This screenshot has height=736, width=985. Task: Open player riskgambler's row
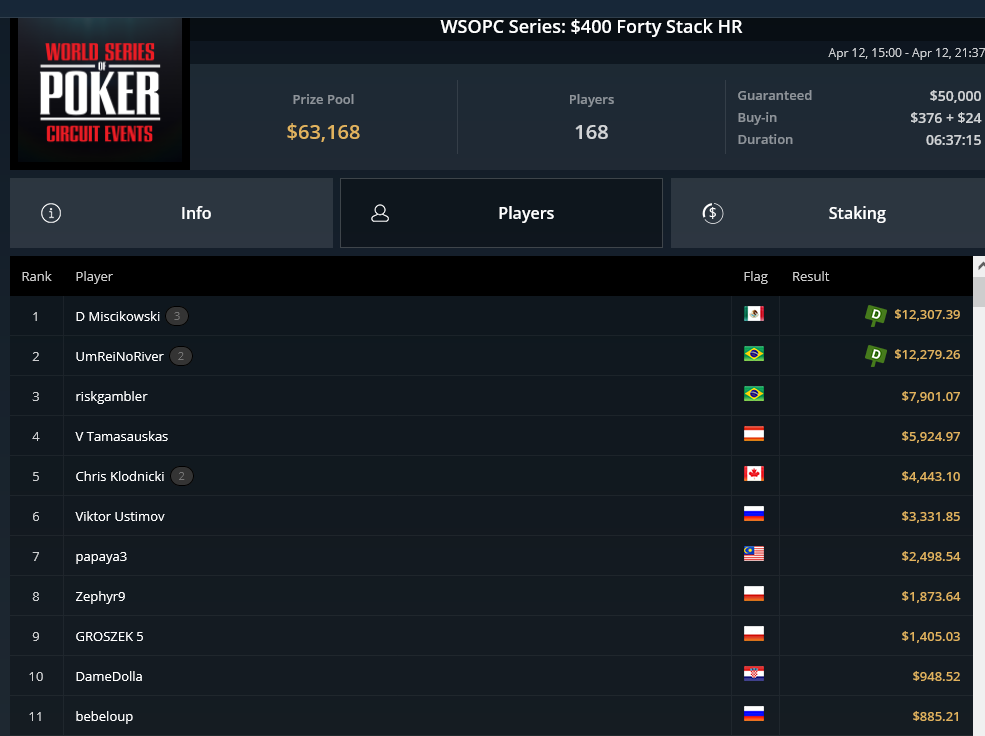[x=491, y=396]
